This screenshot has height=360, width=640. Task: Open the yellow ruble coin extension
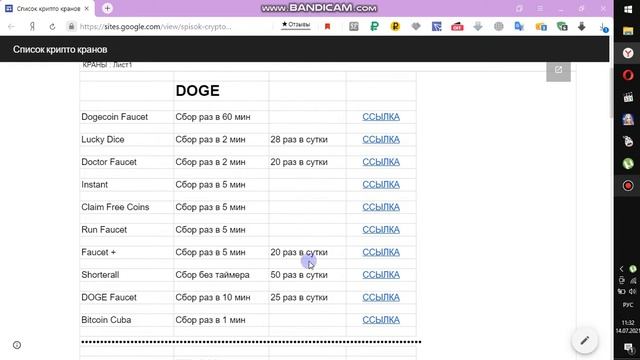pyautogui.click(x=395, y=27)
